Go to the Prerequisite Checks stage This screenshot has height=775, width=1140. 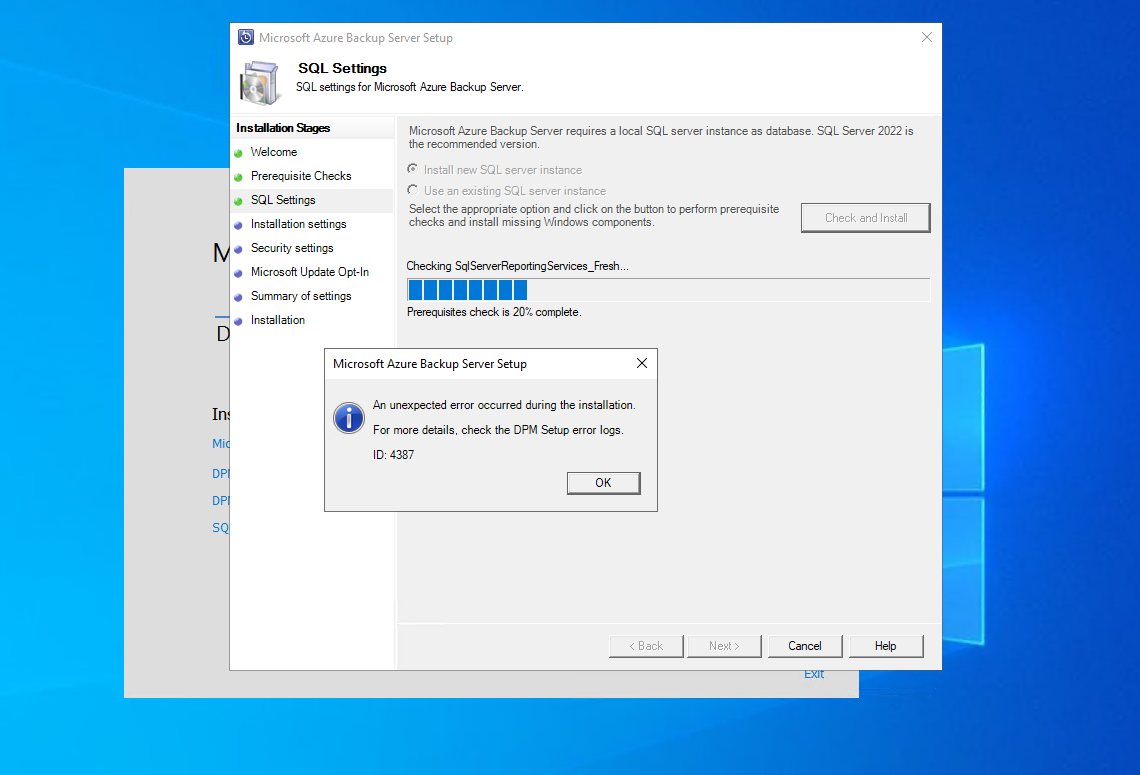pos(301,176)
